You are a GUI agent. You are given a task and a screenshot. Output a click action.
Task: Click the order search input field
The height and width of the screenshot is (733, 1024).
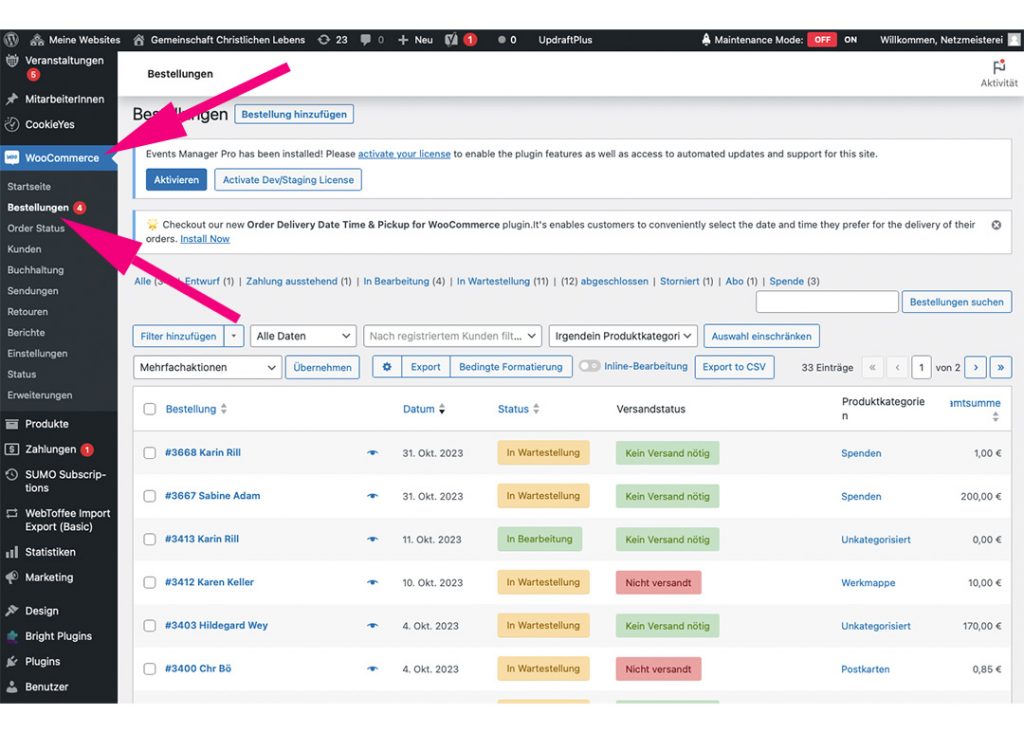pyautogui.click(x=826, y=302)
